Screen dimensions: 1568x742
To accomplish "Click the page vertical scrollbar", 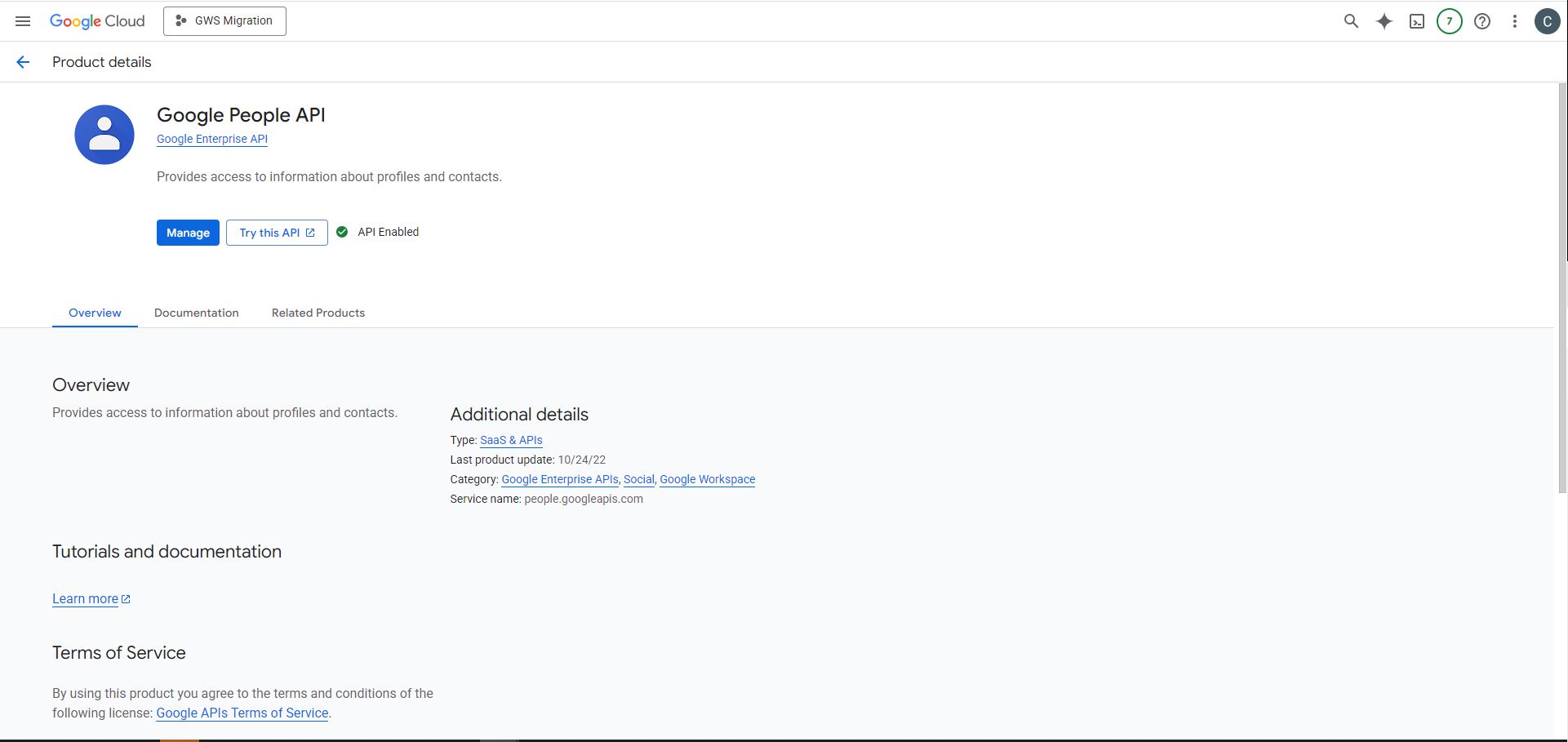I will coord(1562,286).
